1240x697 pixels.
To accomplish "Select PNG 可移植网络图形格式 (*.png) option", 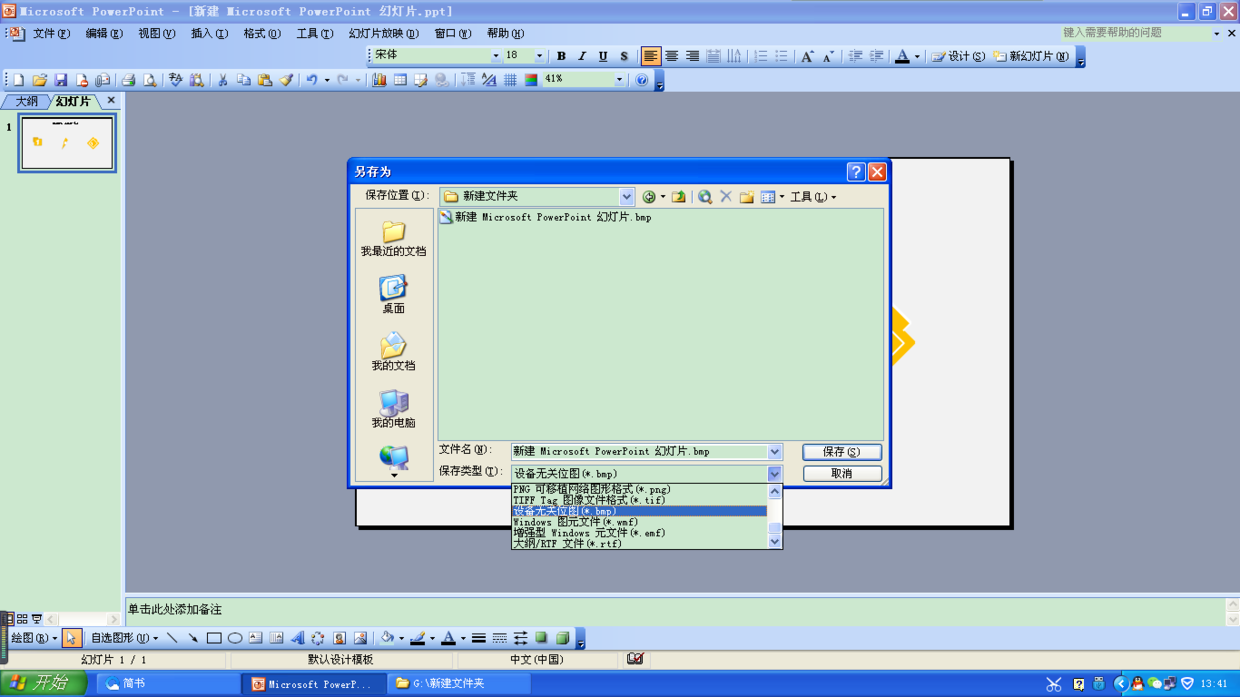I will tap(639, 489).
